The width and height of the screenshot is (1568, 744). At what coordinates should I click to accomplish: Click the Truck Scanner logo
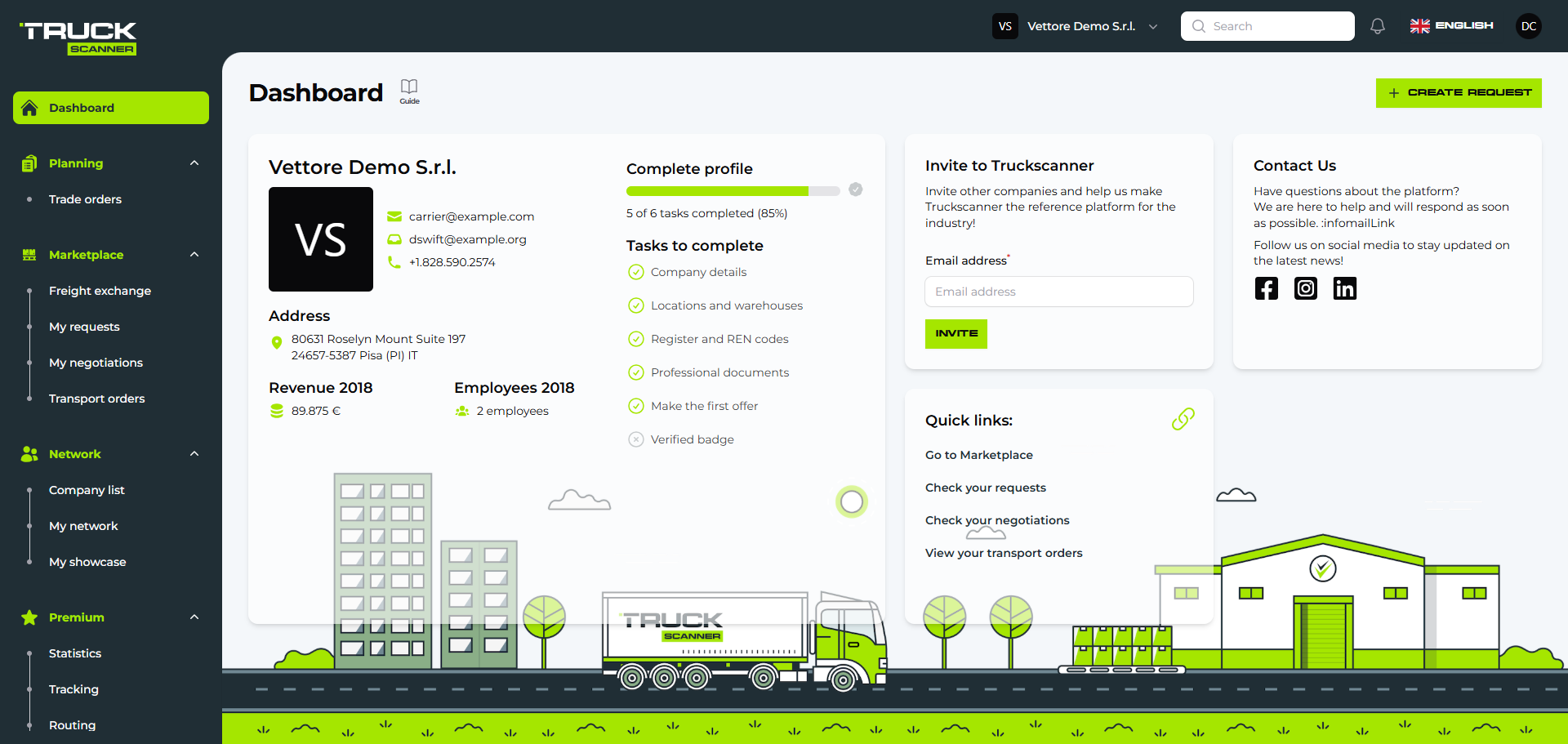click(x=76, y=37)
